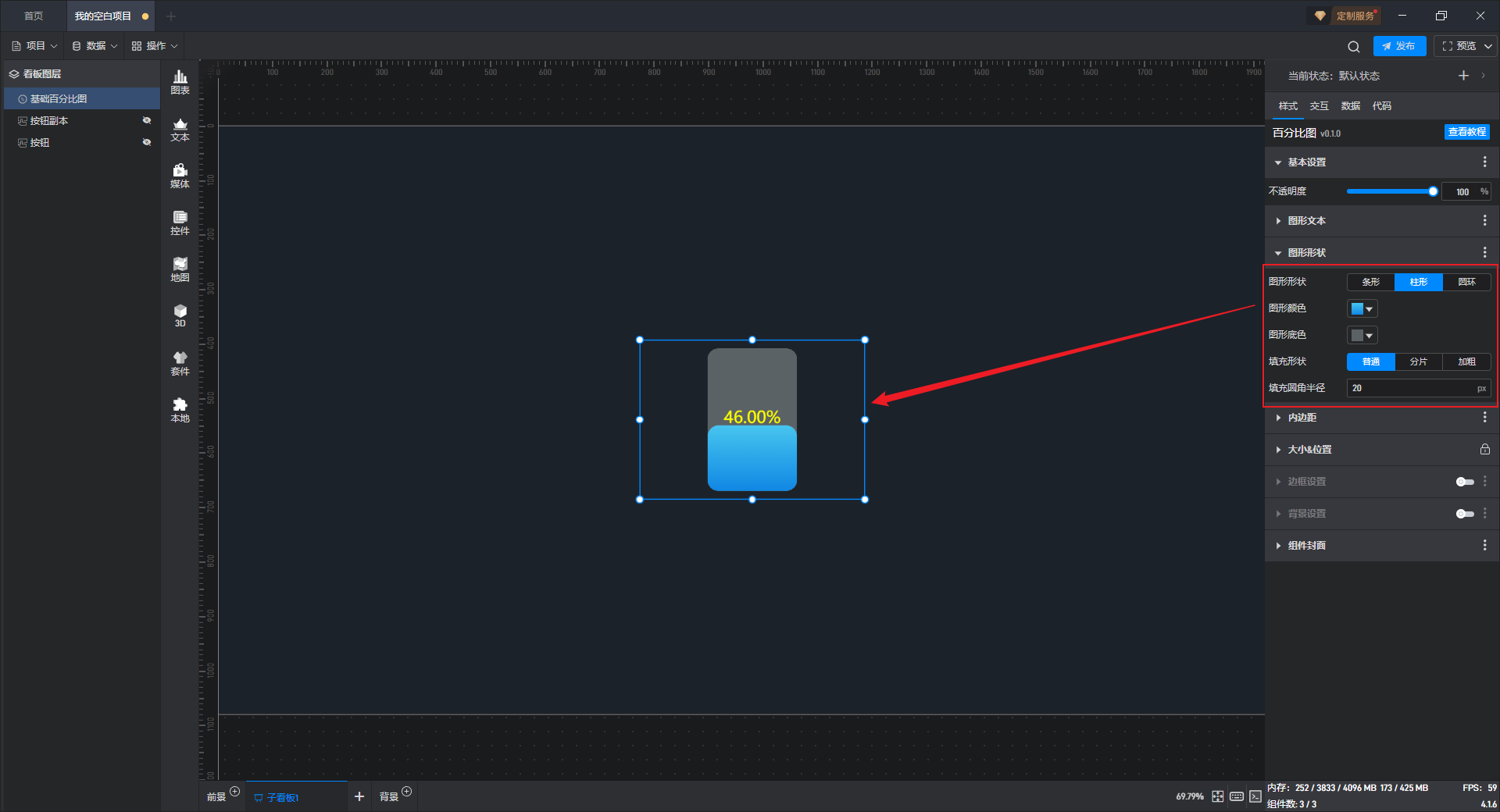Click the search magnifier icon in top toolbar
1500x812 pixels.
click(x=1354, y=47)
